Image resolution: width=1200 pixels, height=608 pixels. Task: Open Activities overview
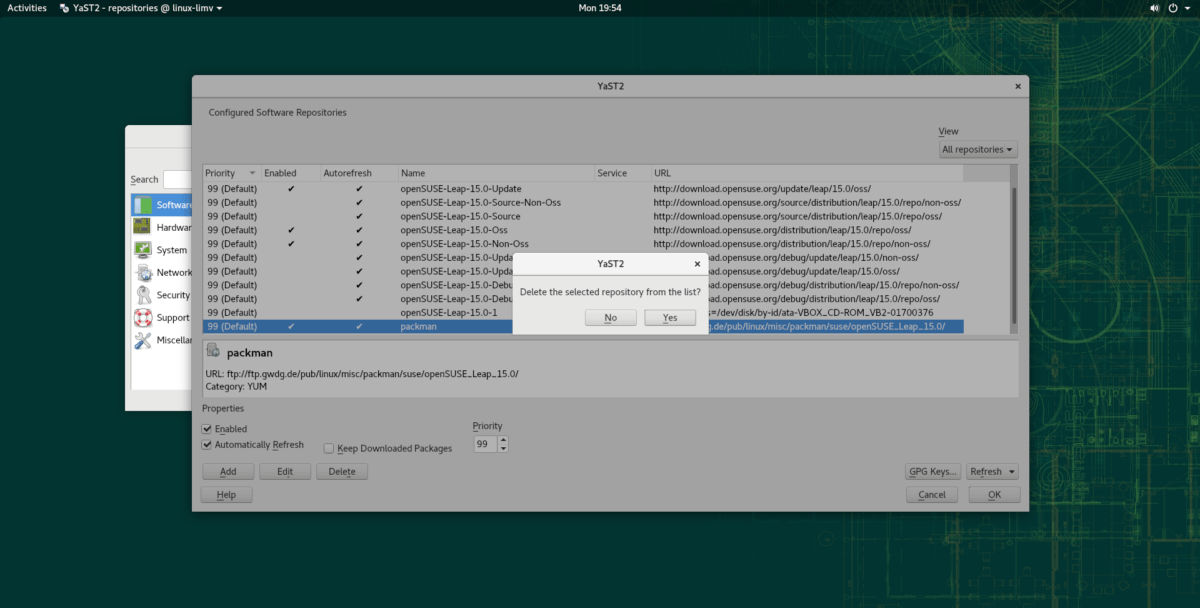[27, 7]
